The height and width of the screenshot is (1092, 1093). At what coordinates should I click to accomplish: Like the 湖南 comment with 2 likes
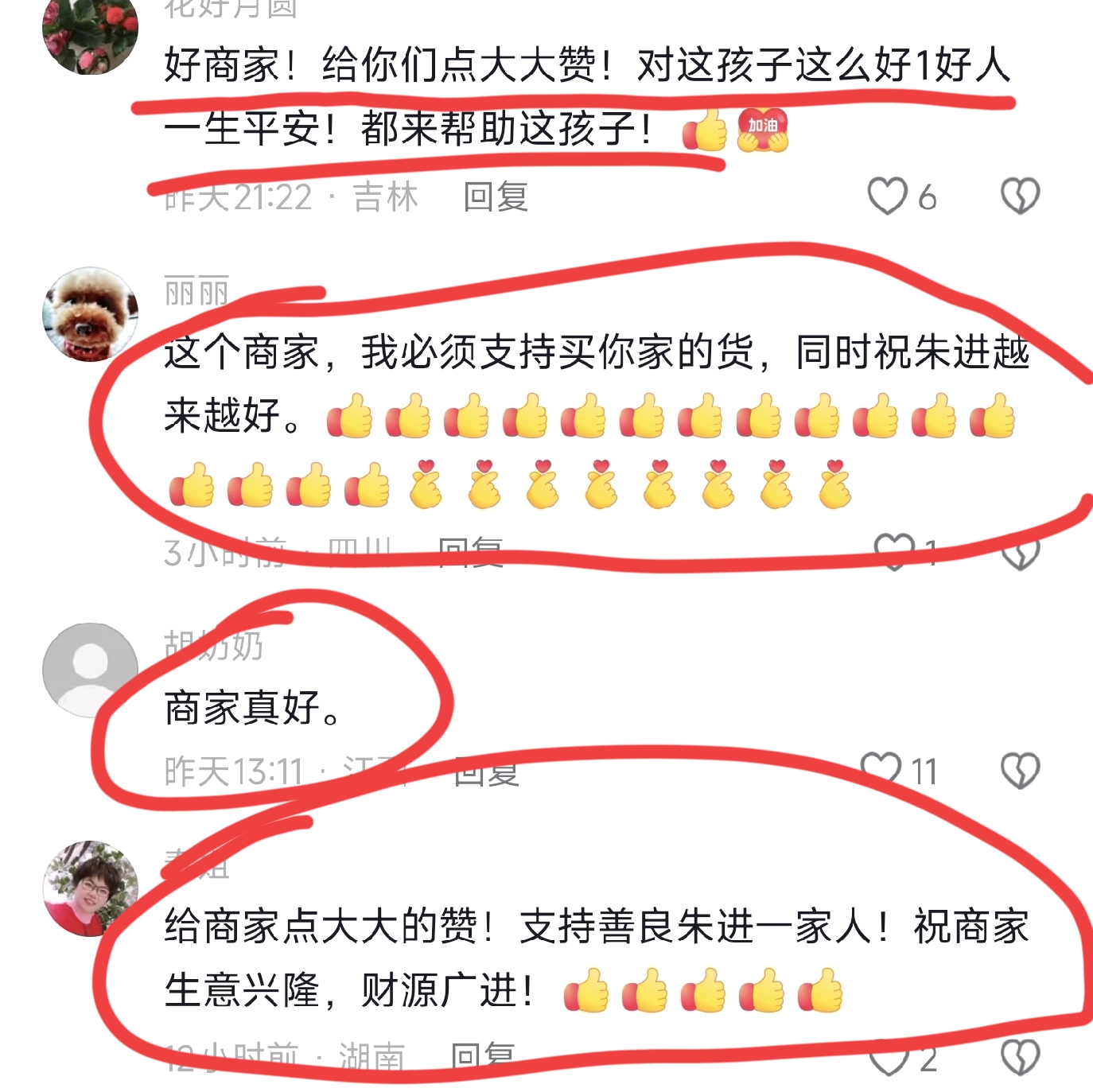pyautogui.click(x=888, y=1059)
